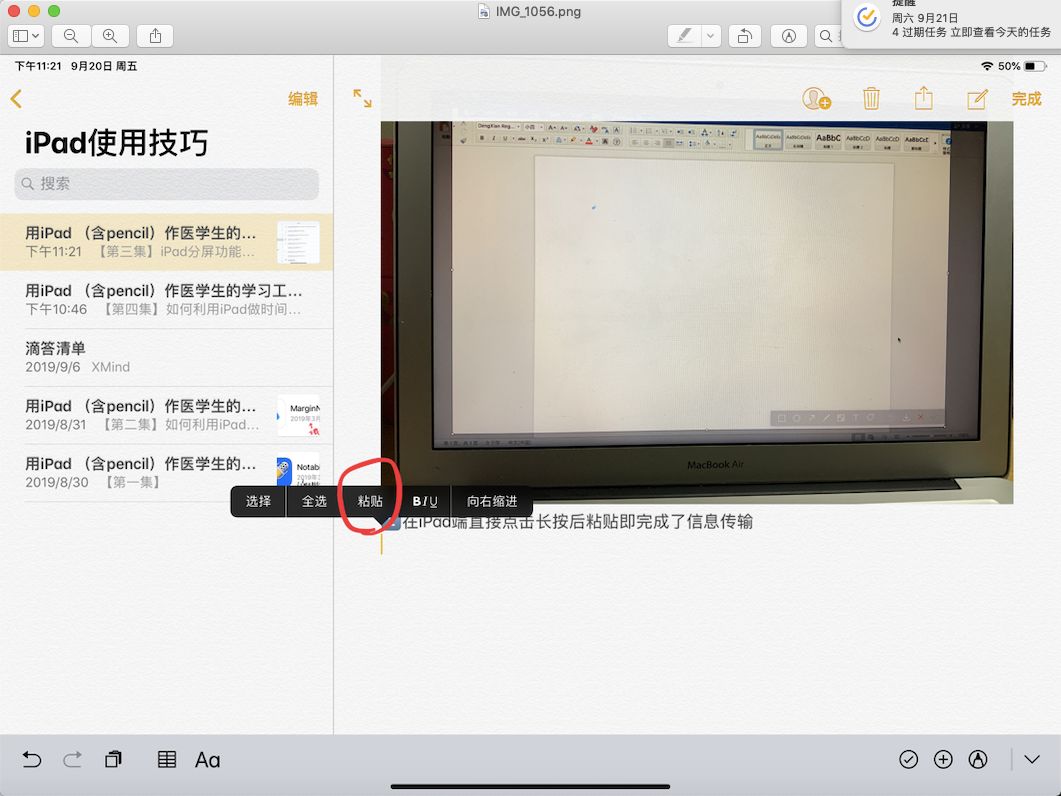Redo the last action
This screenshot has width=1061, height=796.
click(72, 759)
